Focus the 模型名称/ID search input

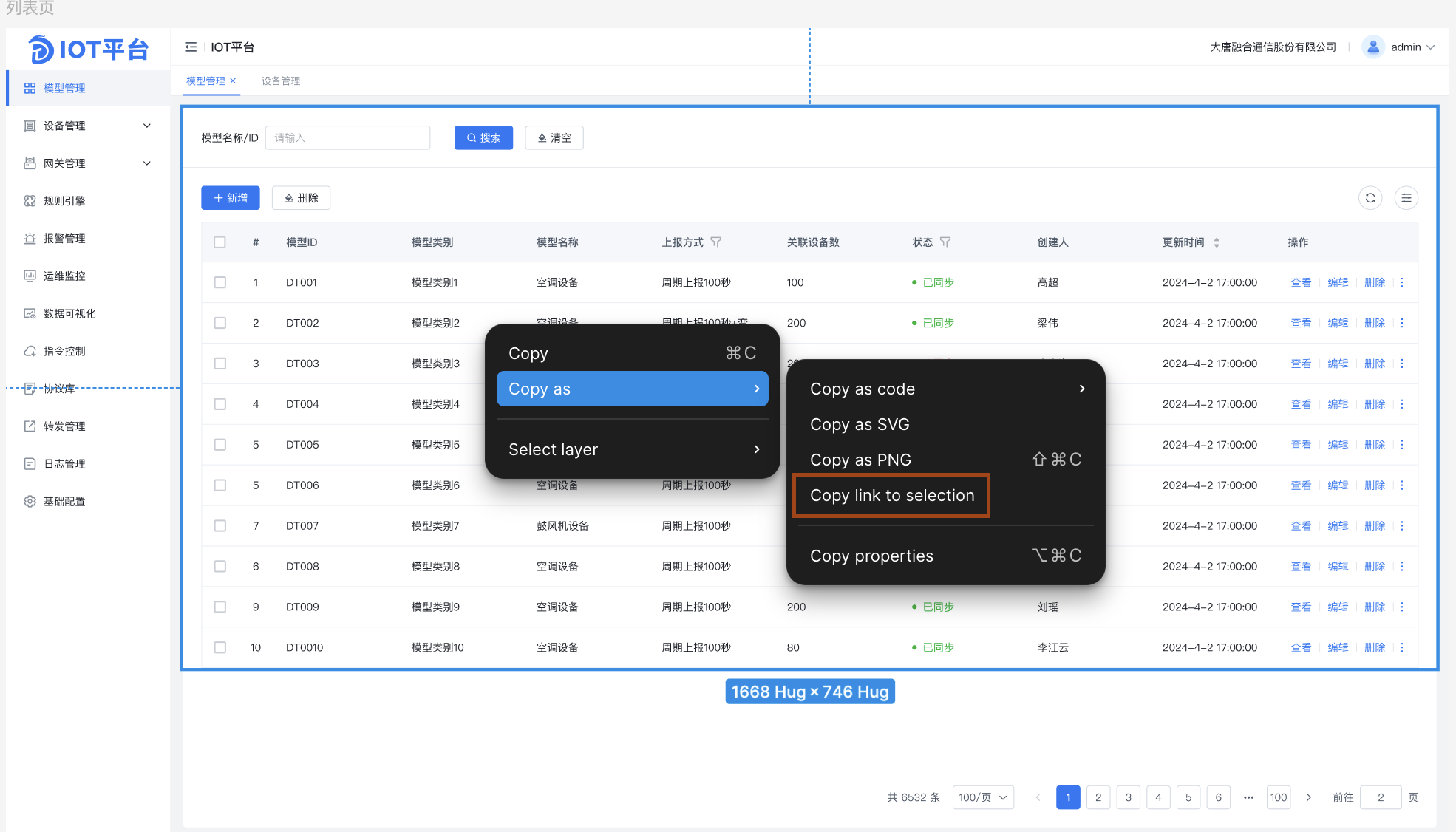(x=347, y=138)
